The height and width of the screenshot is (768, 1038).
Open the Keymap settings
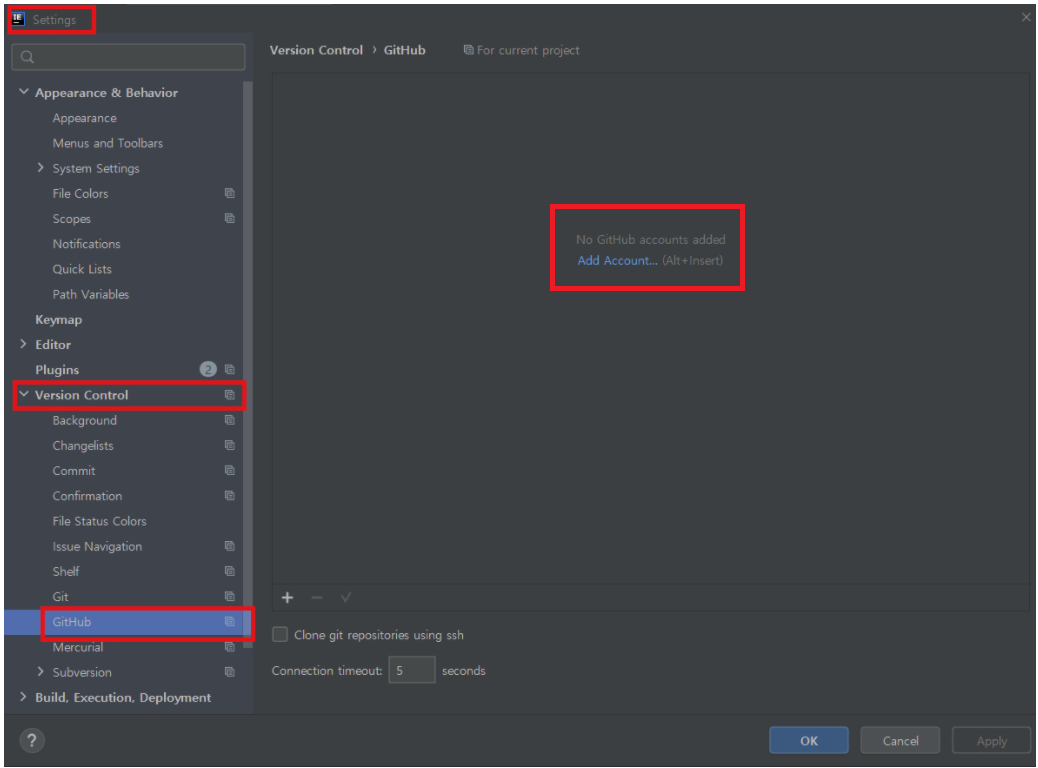pyautogui.click(x=59, y=319)
